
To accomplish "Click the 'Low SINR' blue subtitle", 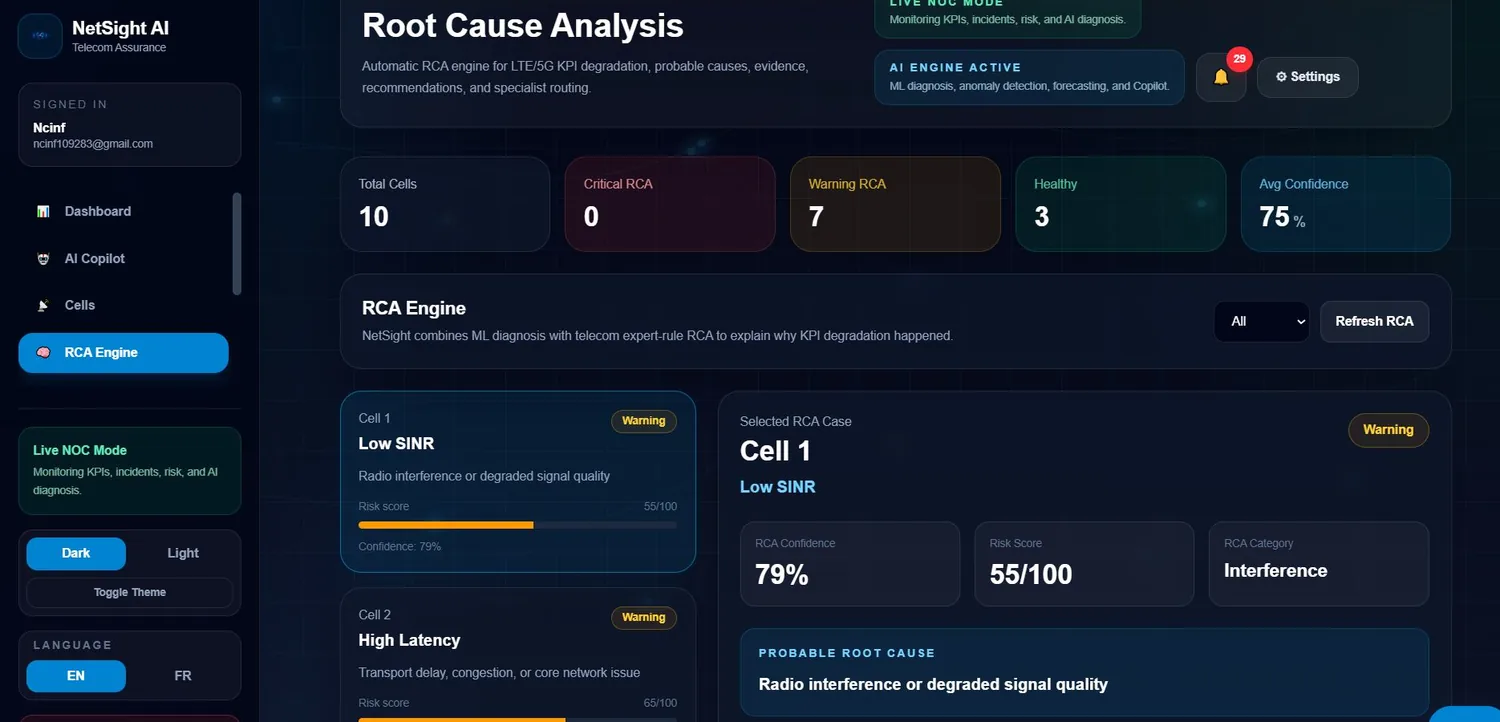I will pos(777,487).
